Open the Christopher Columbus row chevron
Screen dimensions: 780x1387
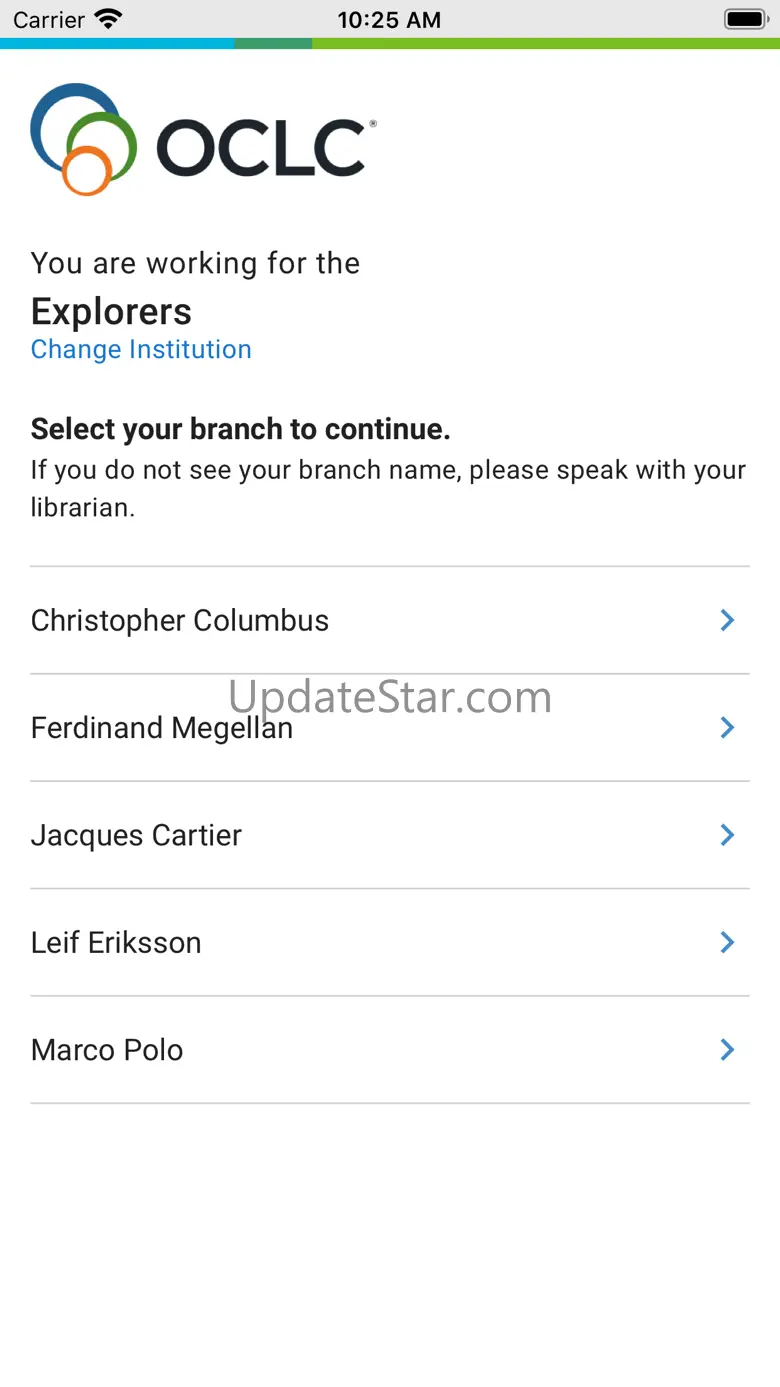point(728,621)
